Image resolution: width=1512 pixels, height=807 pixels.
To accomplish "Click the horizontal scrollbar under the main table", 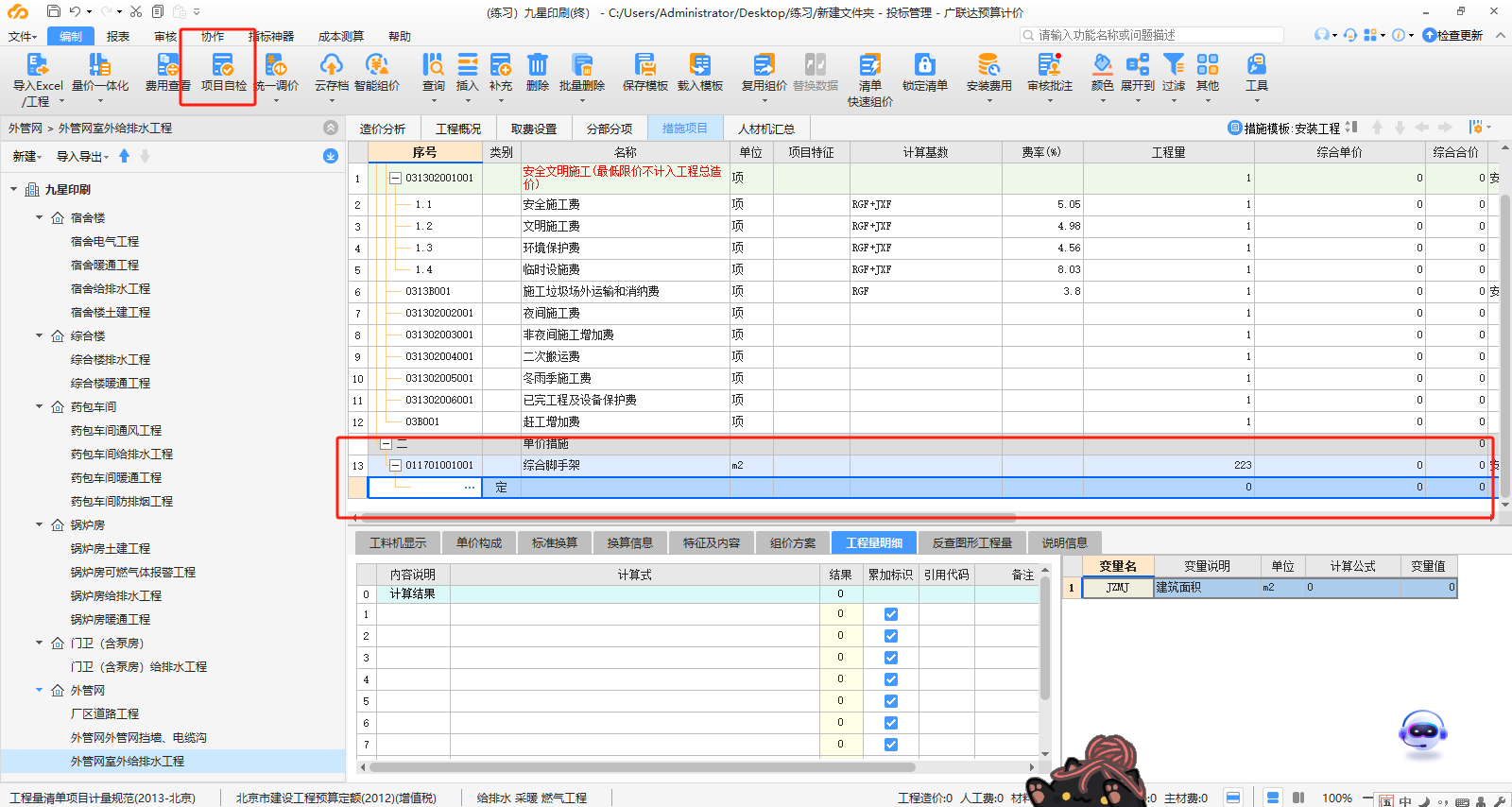I will click(x=687, y=517).
